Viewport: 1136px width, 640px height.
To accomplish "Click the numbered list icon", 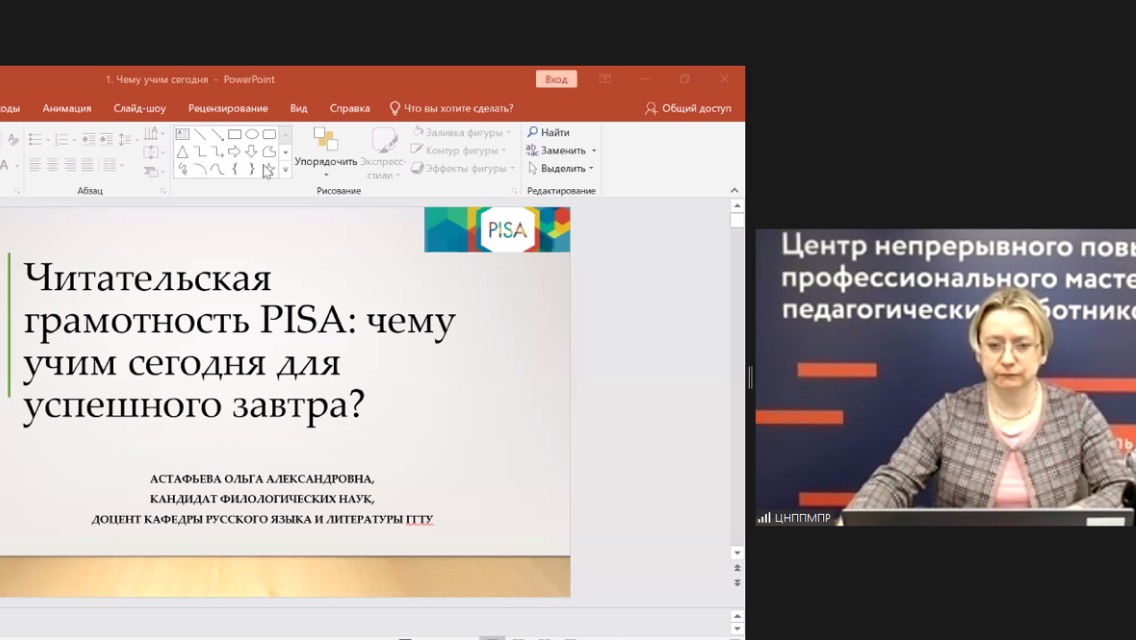I will [x=62, y=139].
